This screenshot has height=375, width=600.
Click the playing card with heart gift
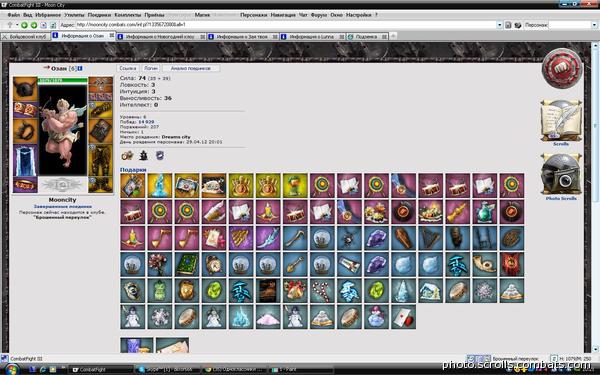tap(403, 317)
